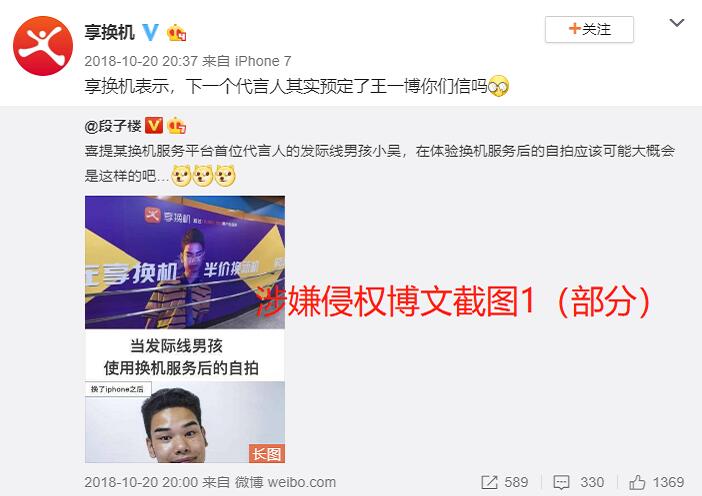Open the 微博 weibo.com source link

pyautogui.click(x=285, y=482)
